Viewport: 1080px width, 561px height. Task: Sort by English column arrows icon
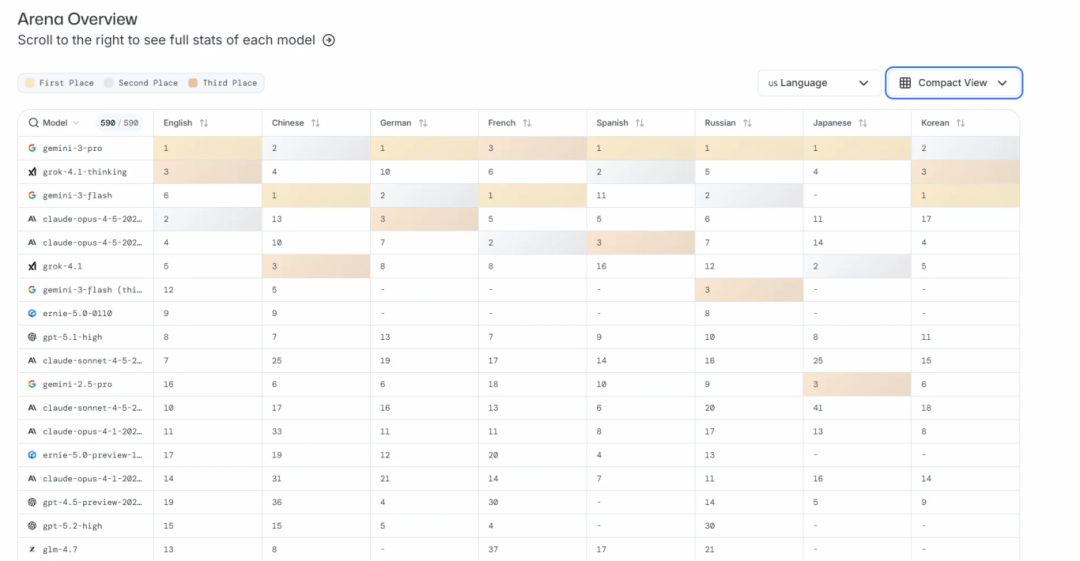[204, 123]
